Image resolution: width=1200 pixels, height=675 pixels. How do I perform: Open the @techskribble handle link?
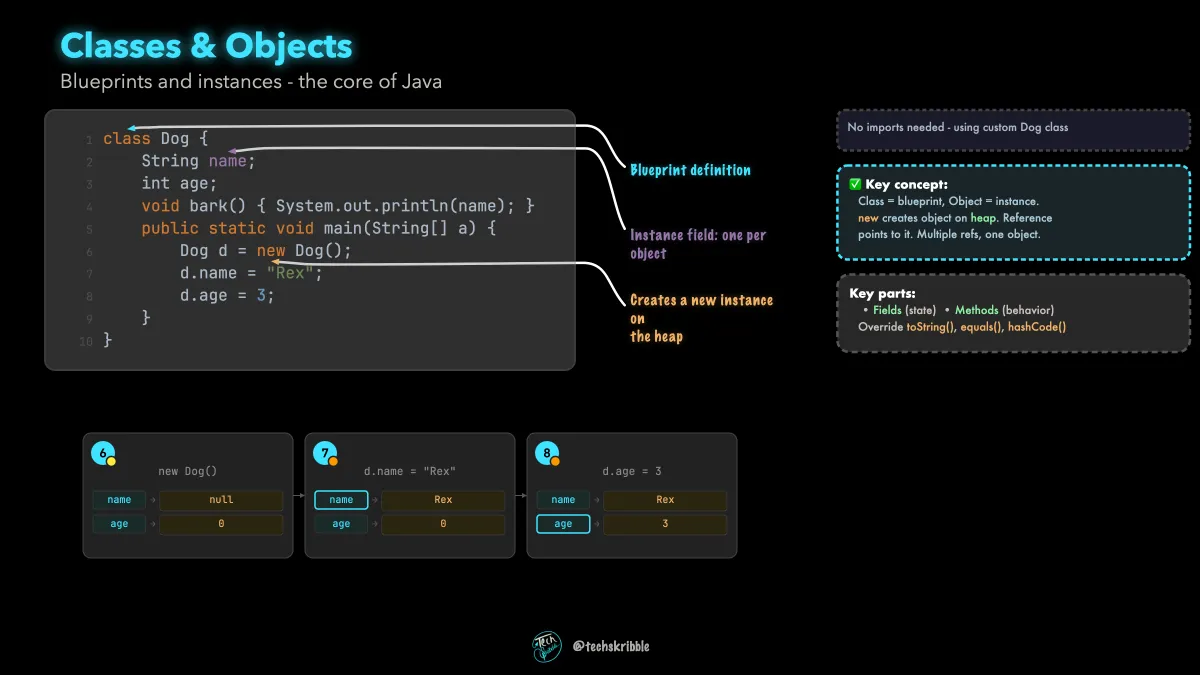(x=611, y=646)
